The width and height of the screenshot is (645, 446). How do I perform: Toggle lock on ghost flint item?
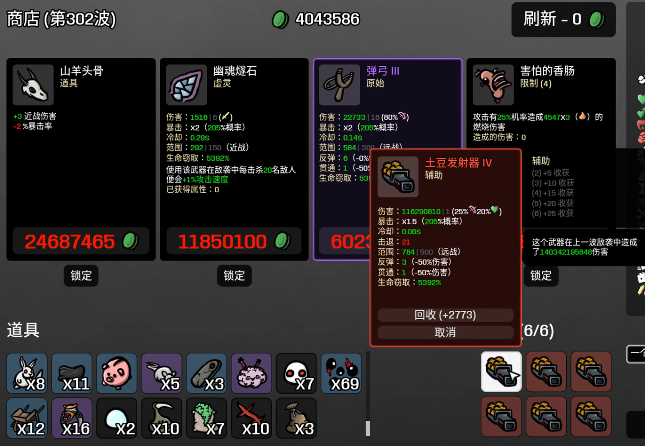pyautogui.click(x=234, y=275)
